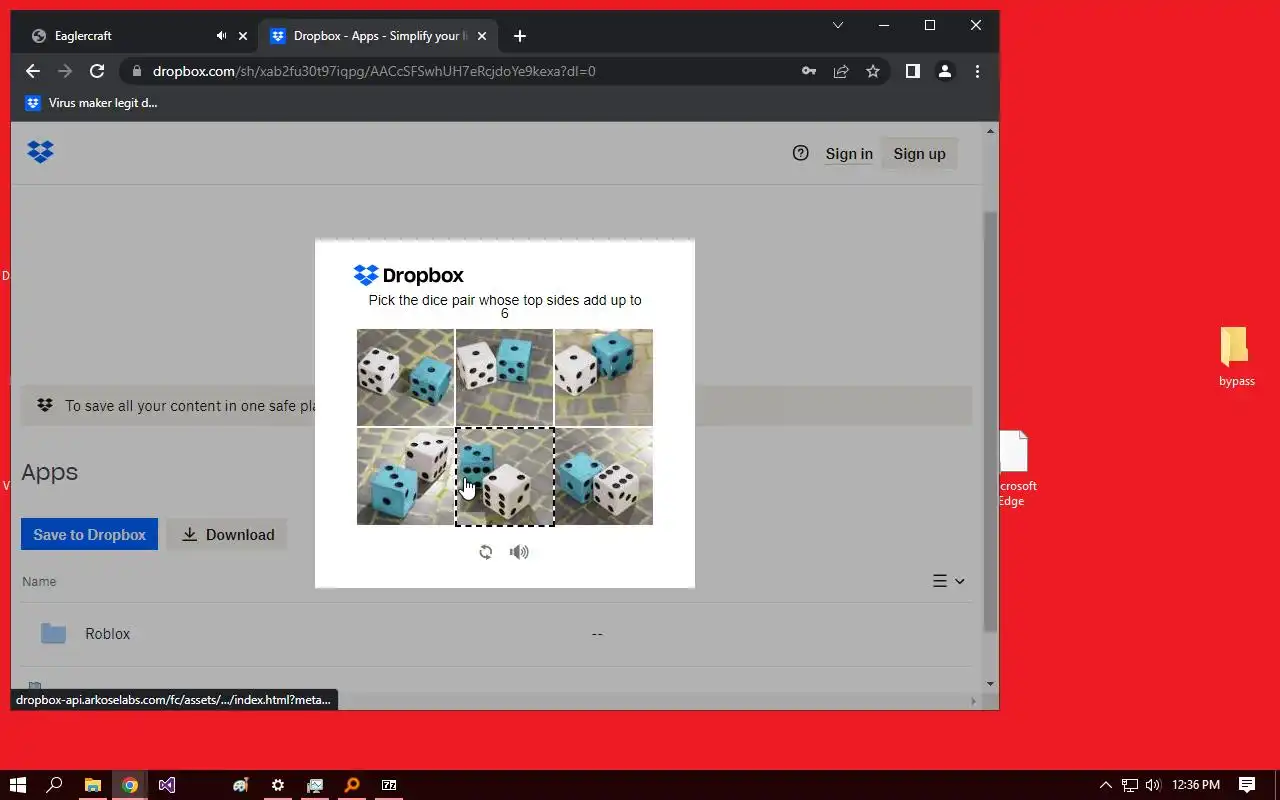Select bottom-left dice pair image
This screenshot has width=1280, height=800.
(405, 476)
